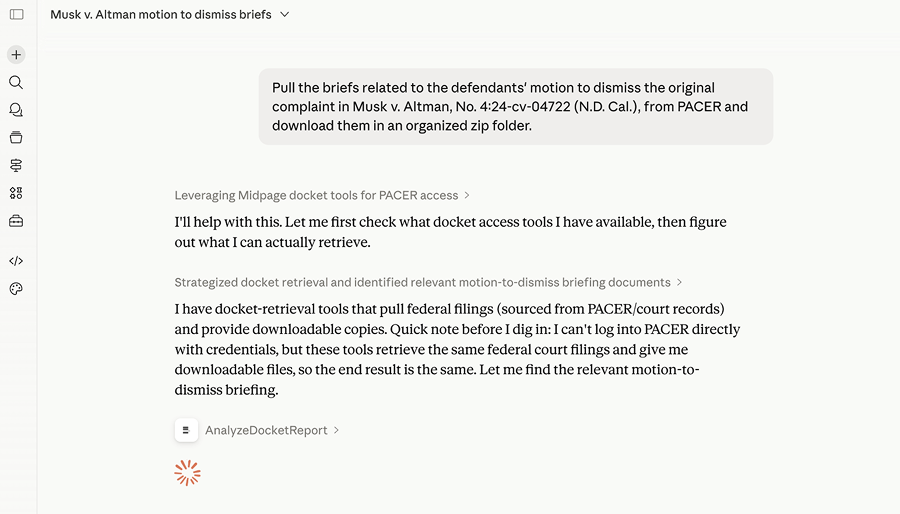Toggle the sidebar panel icon

[17, 14]
